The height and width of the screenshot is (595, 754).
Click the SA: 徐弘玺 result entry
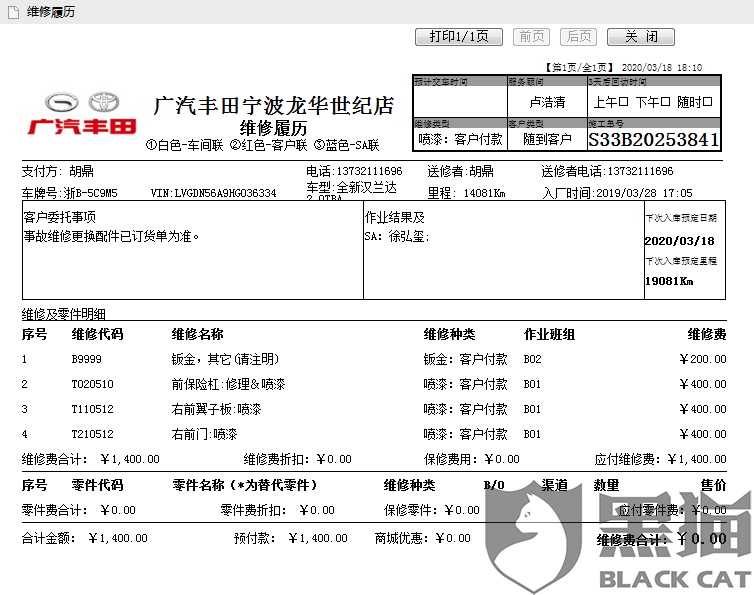pos(397,236)
